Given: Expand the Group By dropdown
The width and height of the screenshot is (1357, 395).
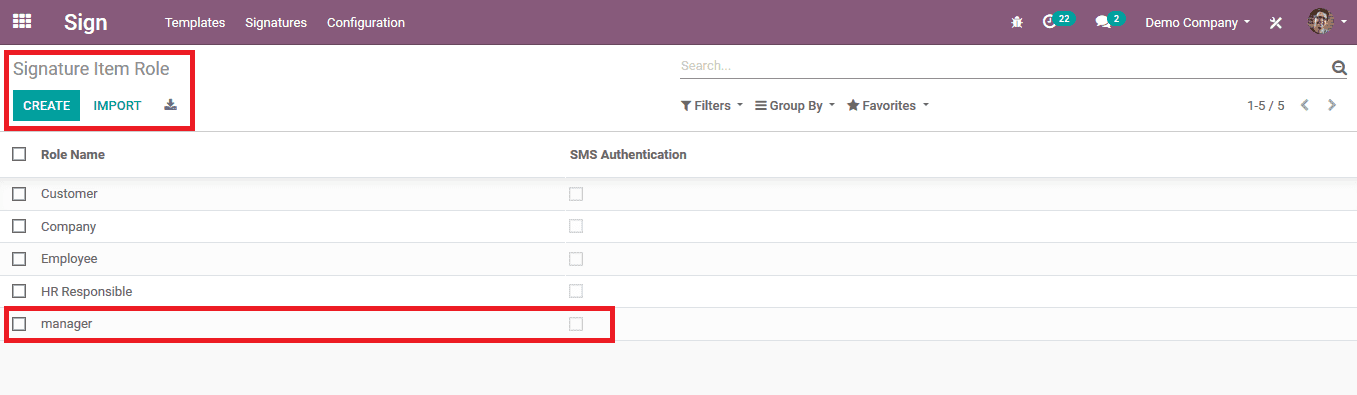Looking at the screenshot, I should [795, 105].
